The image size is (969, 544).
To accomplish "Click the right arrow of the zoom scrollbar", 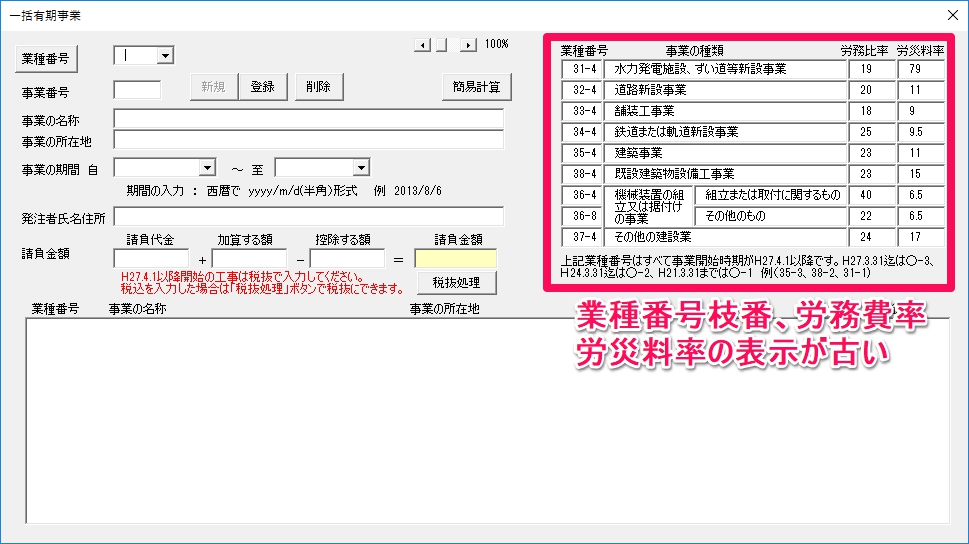I will [467, 45].
